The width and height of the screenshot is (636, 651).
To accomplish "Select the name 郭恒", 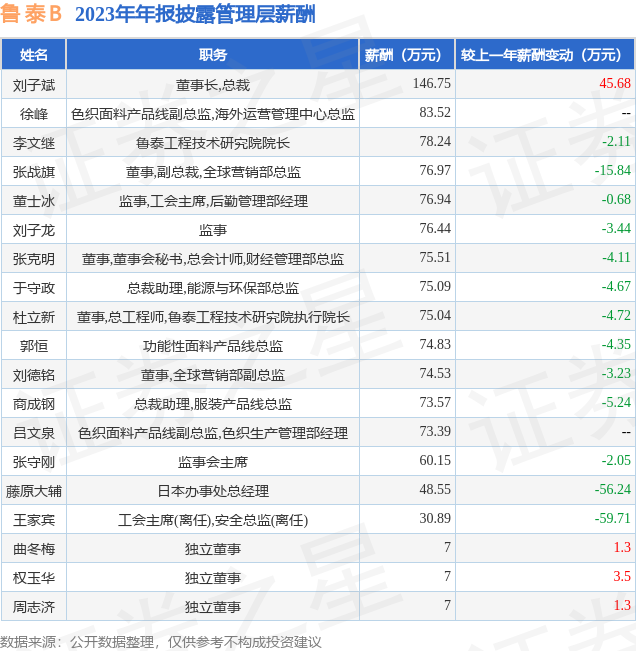I will click(34, 346).
